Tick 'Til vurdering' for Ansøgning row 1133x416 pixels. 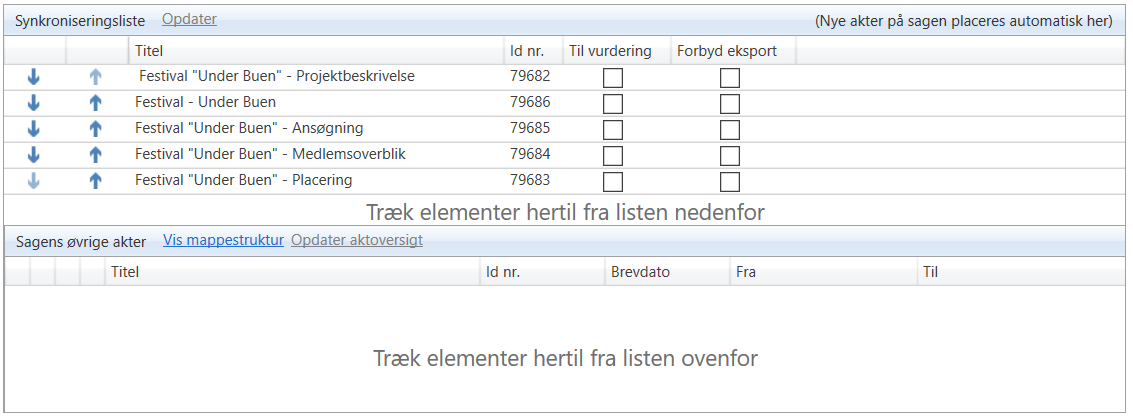(x=613, y=130)
